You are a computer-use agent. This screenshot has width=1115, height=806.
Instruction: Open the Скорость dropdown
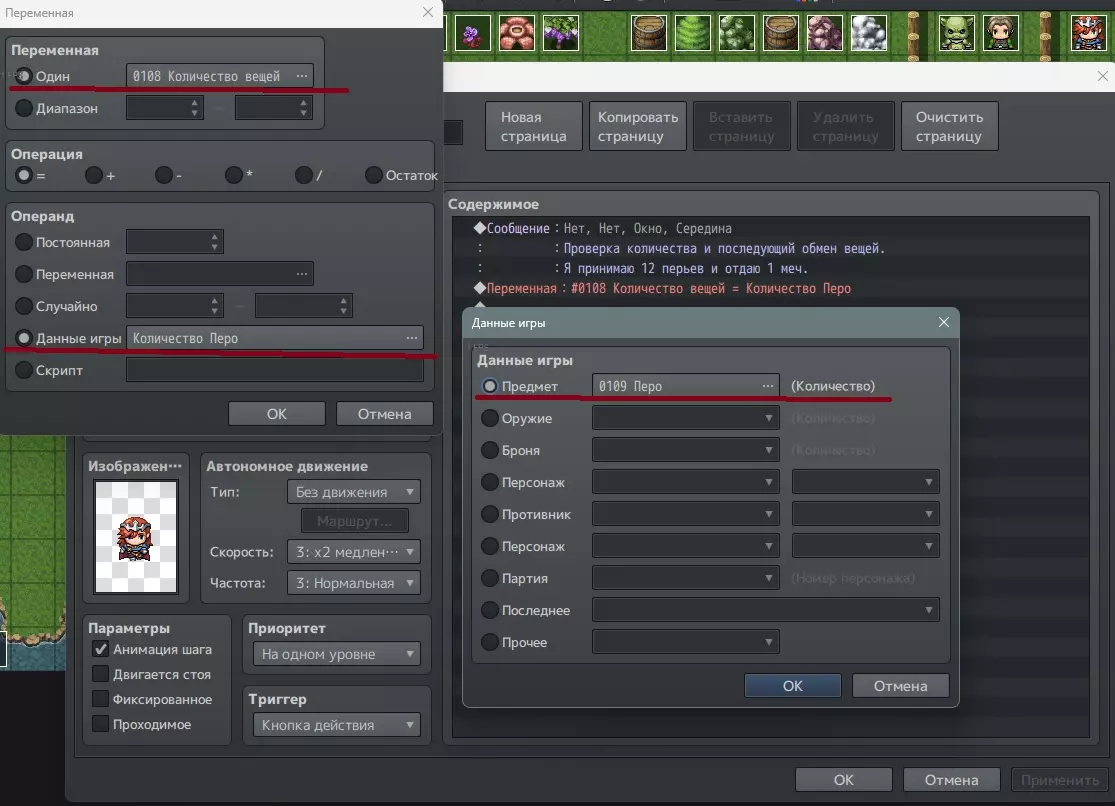coord(353,551)
